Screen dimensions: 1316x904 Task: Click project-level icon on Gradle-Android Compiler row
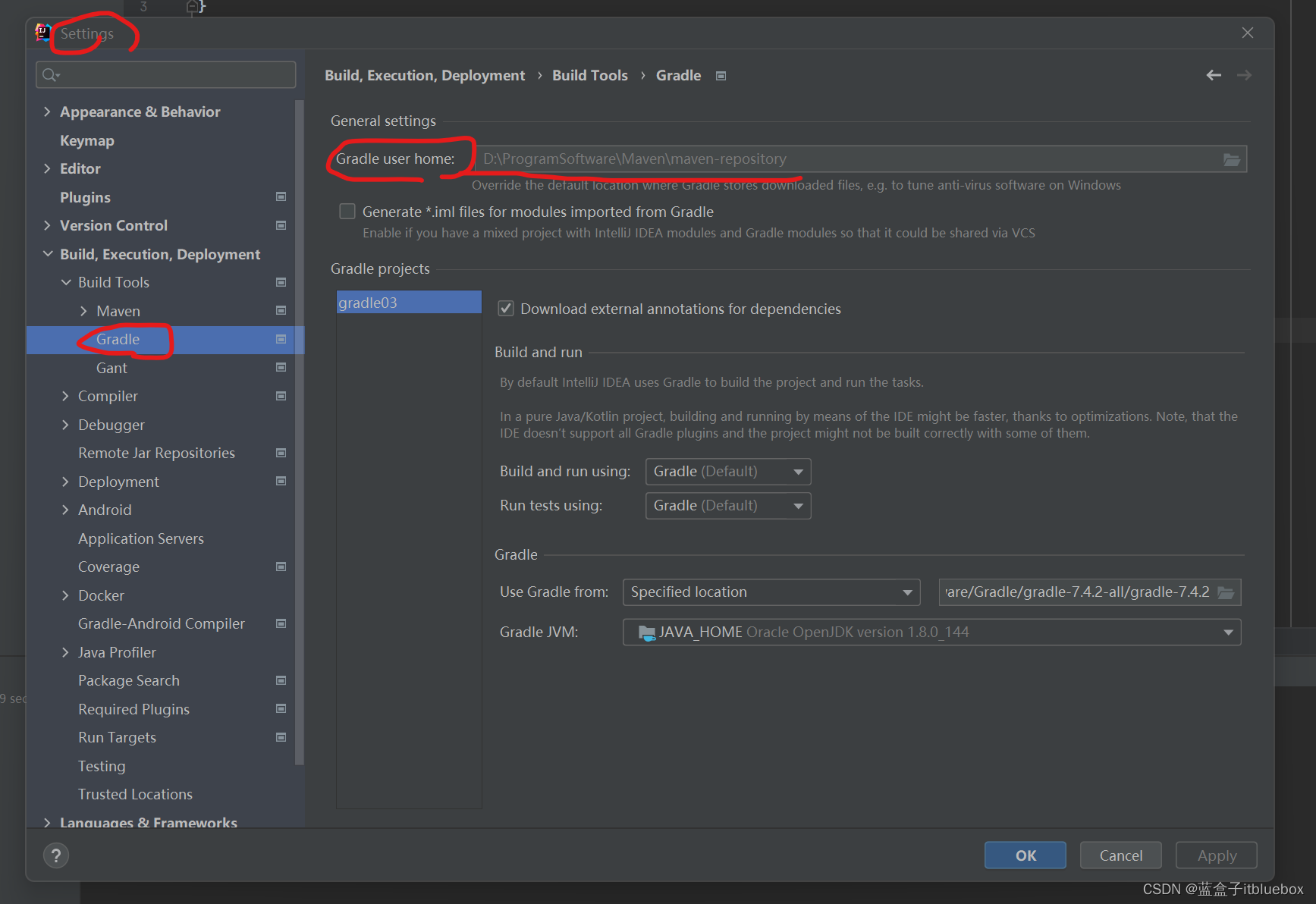281,623
